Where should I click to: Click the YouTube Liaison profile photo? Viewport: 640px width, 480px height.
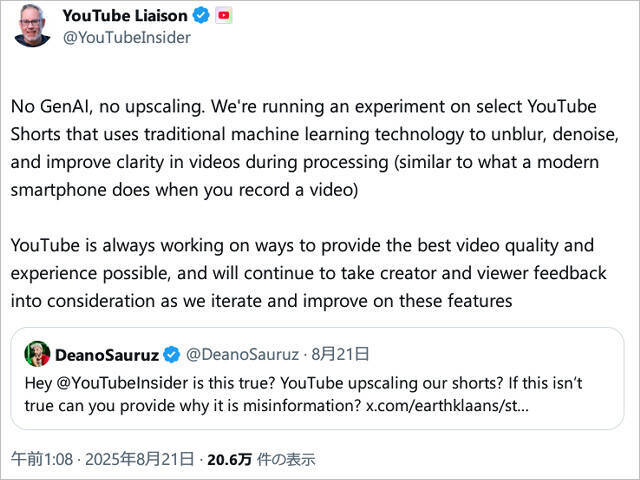coord(32,25)
